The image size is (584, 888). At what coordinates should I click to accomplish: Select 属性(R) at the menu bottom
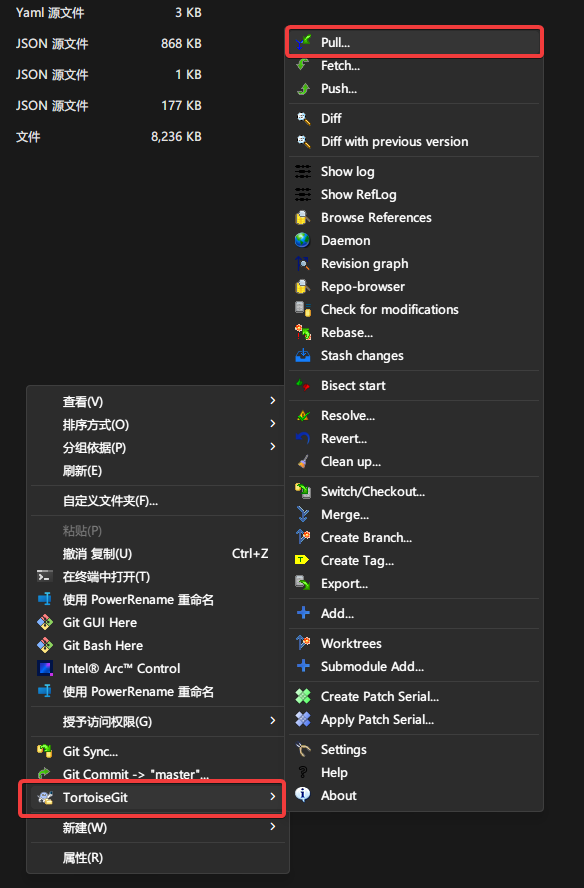[158, 857]
